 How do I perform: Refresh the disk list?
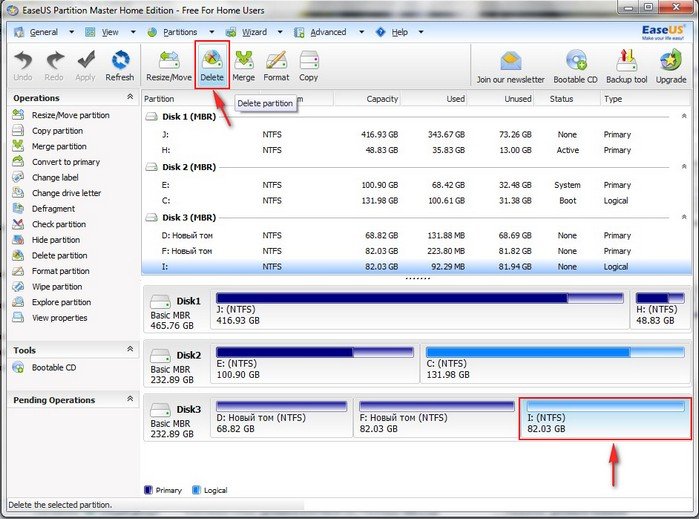119,65
